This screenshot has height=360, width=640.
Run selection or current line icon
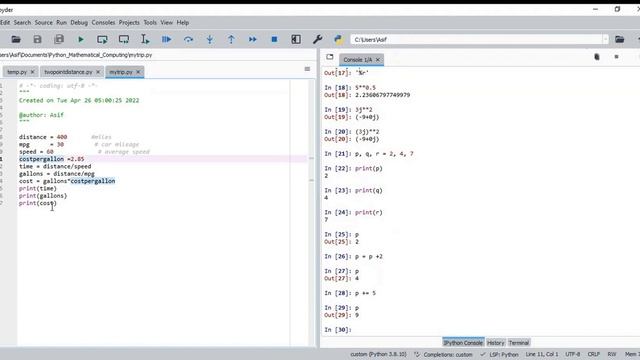coord(145,40)
